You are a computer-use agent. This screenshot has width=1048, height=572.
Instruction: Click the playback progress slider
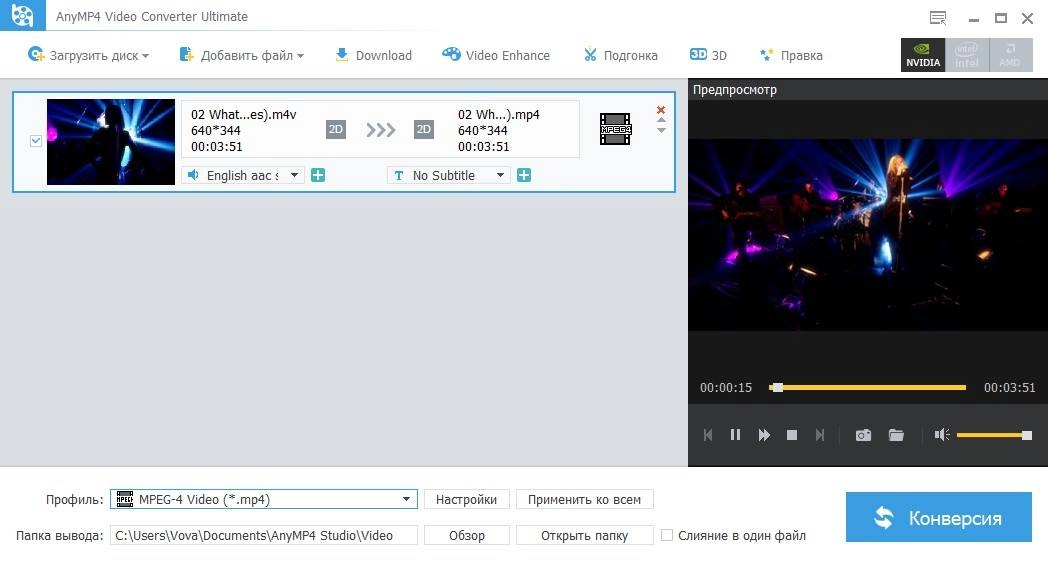[867, 388]
